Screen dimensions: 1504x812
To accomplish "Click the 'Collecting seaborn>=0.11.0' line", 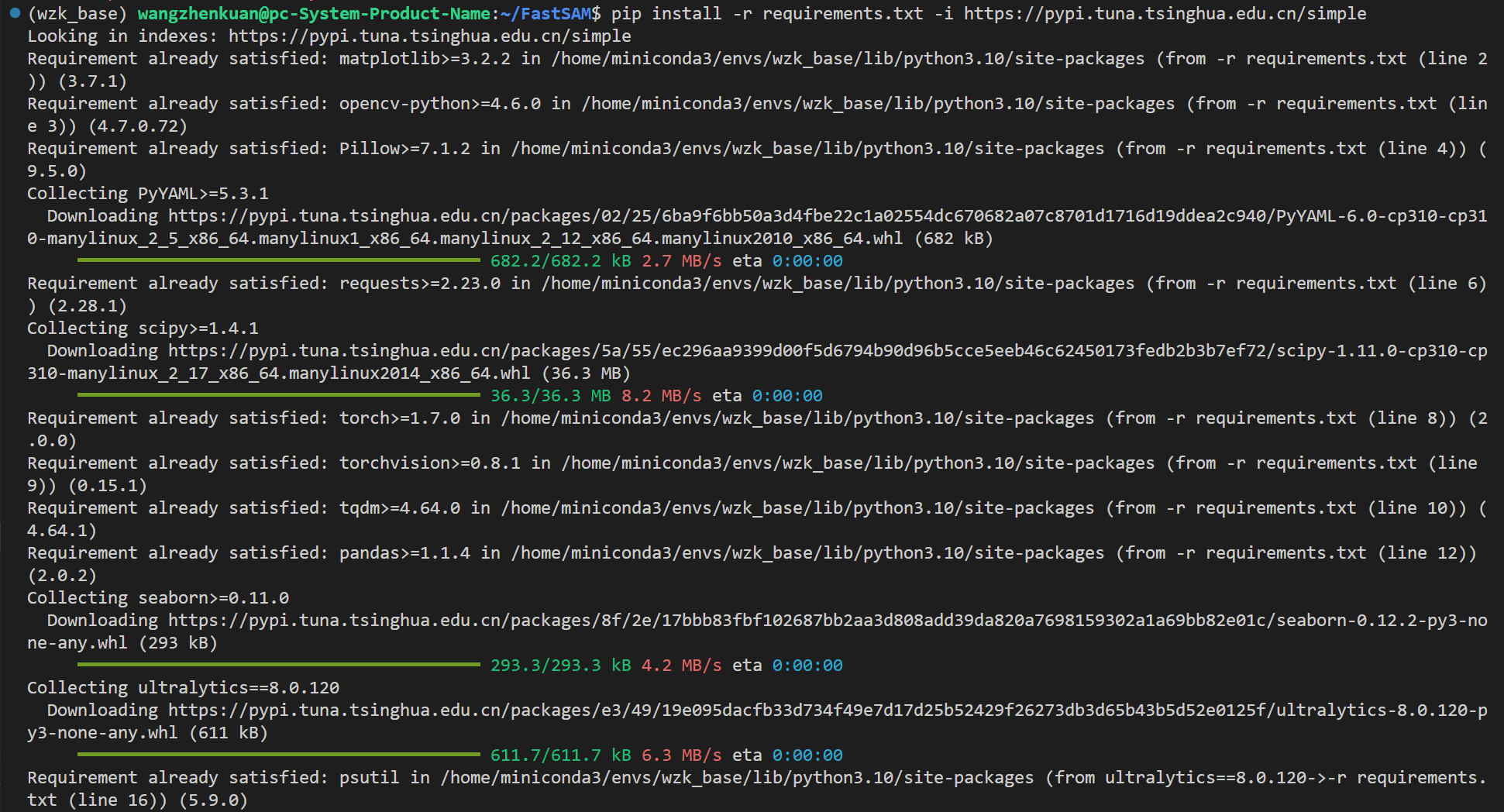I will [x=158, y=598].
